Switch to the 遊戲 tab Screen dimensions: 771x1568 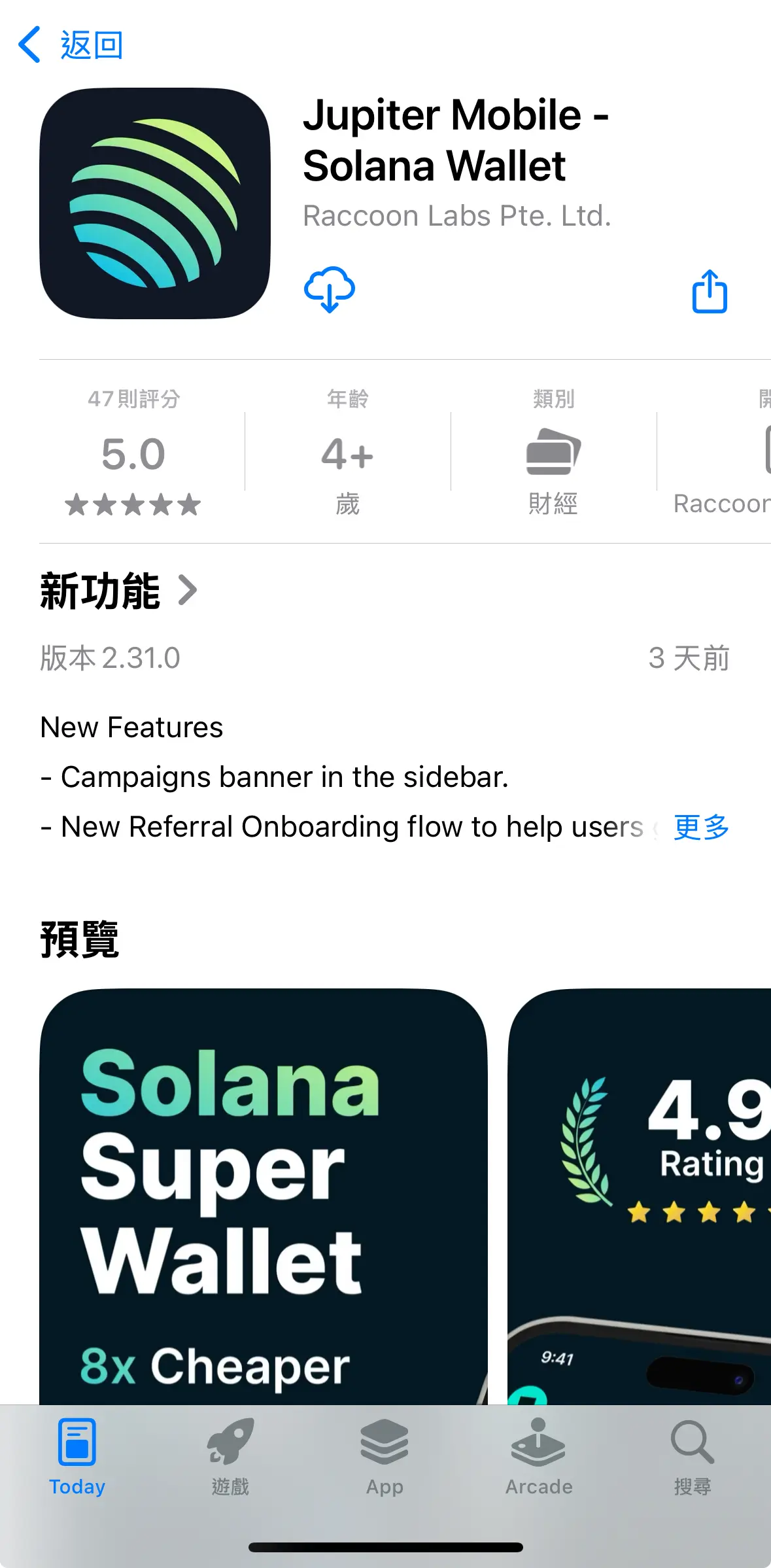(x=230, y=1457)
